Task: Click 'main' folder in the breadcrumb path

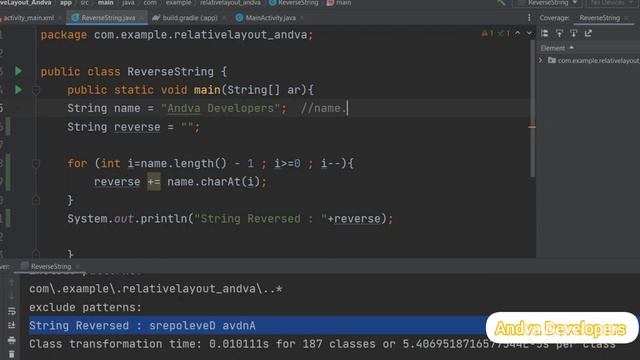Action: [x=105, y=3]
